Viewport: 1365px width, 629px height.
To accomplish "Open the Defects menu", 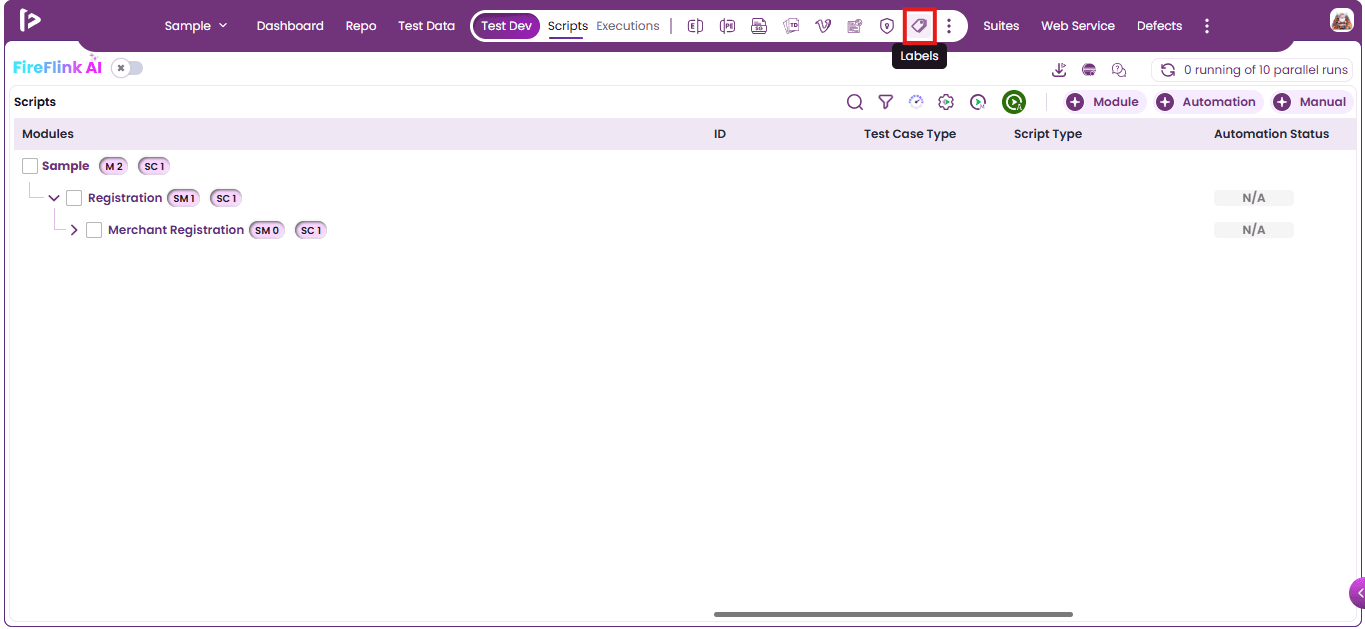I will [x=1159, y=26].
